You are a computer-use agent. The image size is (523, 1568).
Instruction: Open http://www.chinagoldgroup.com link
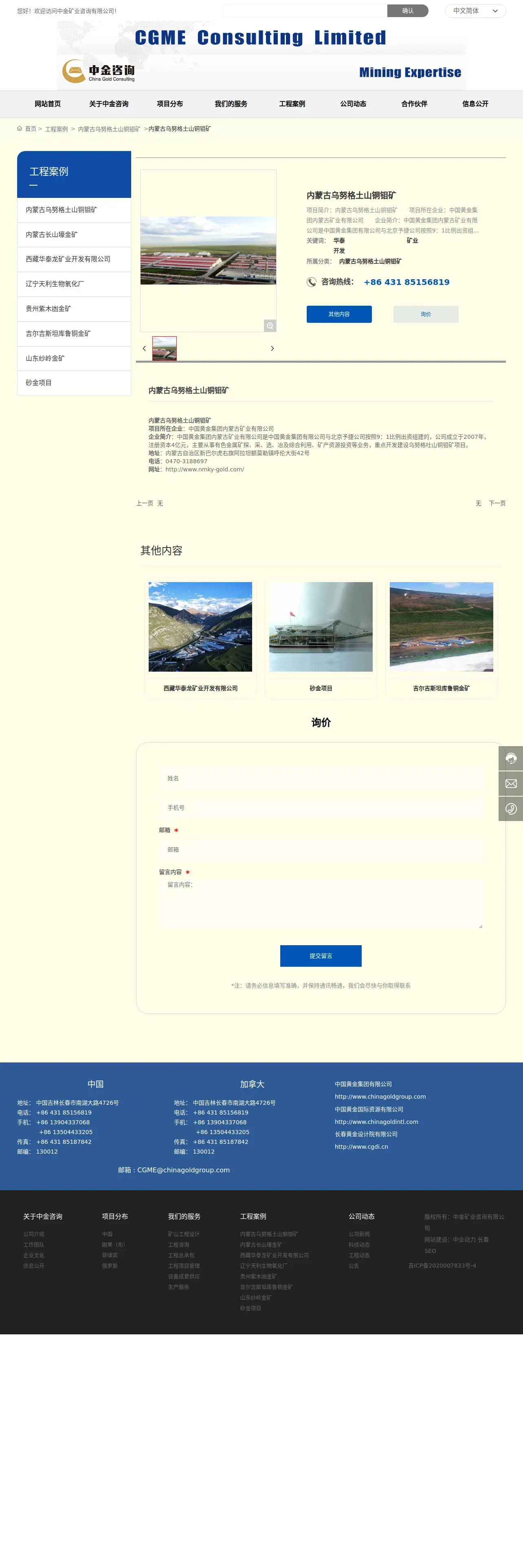coord(380,1097)
